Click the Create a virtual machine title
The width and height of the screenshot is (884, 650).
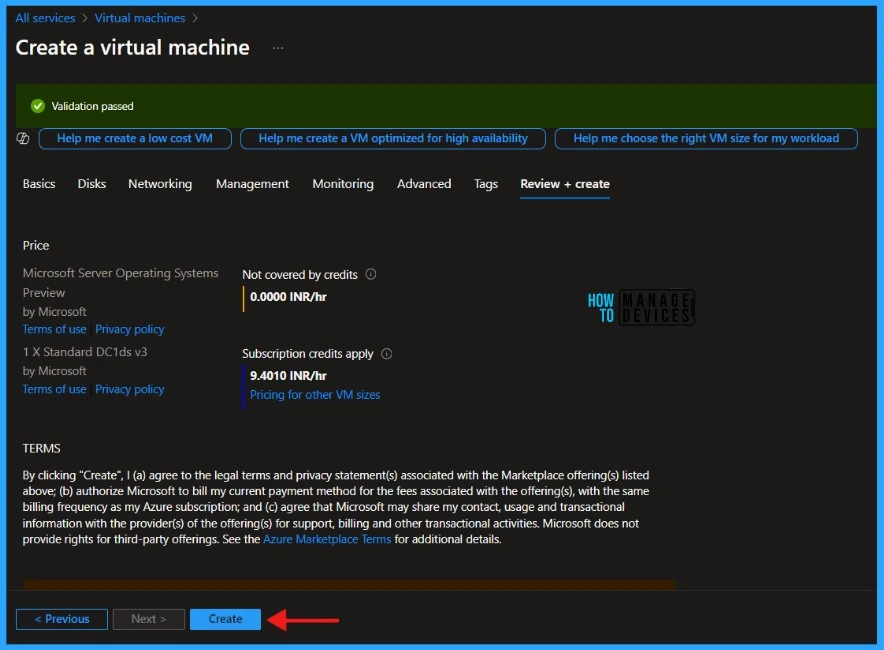pos(132,47)
